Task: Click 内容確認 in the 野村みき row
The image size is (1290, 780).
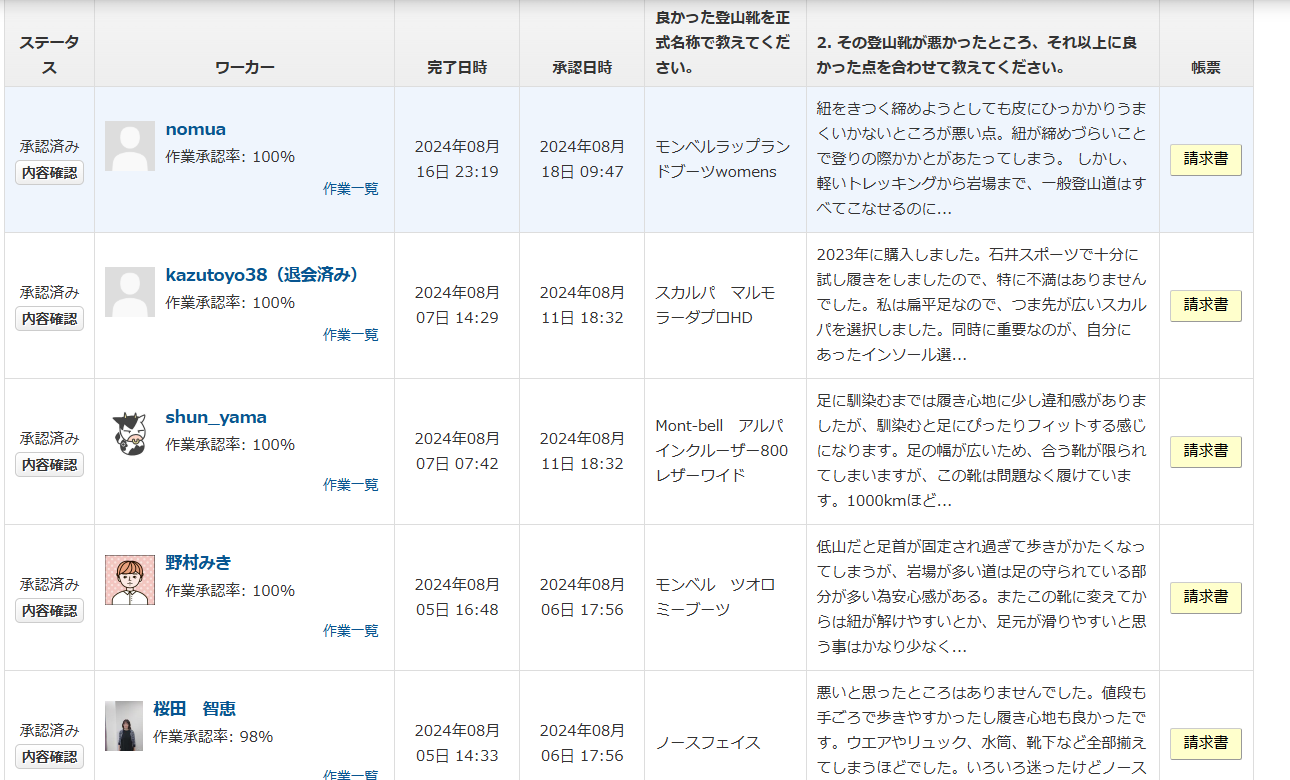Action: click(x=49, y=611)
